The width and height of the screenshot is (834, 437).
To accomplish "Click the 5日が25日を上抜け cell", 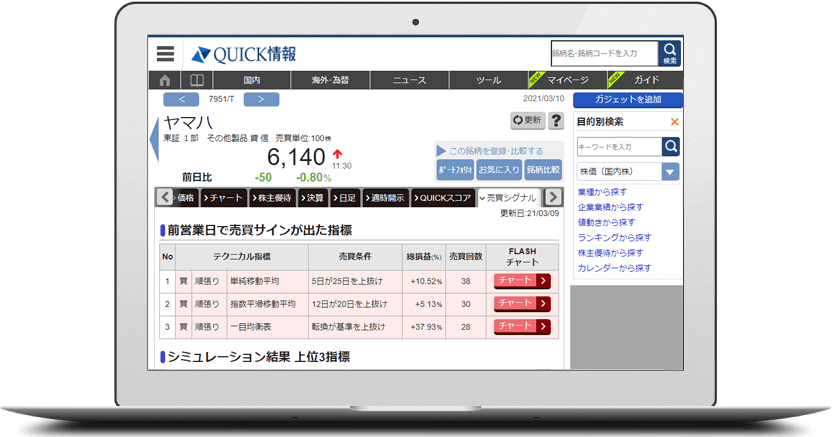I will coord(355,281).
